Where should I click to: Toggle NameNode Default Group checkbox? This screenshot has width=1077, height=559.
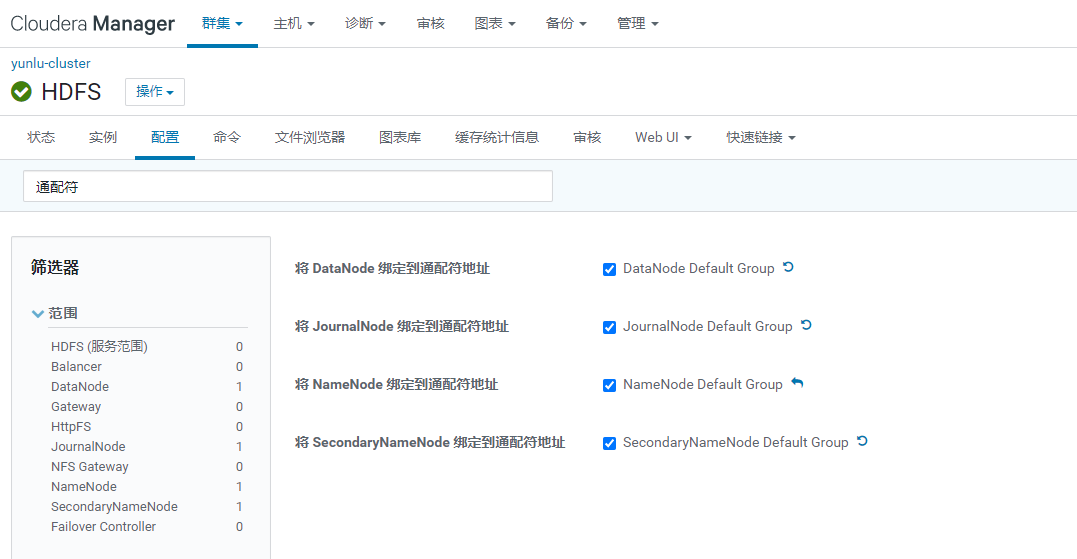609,385
